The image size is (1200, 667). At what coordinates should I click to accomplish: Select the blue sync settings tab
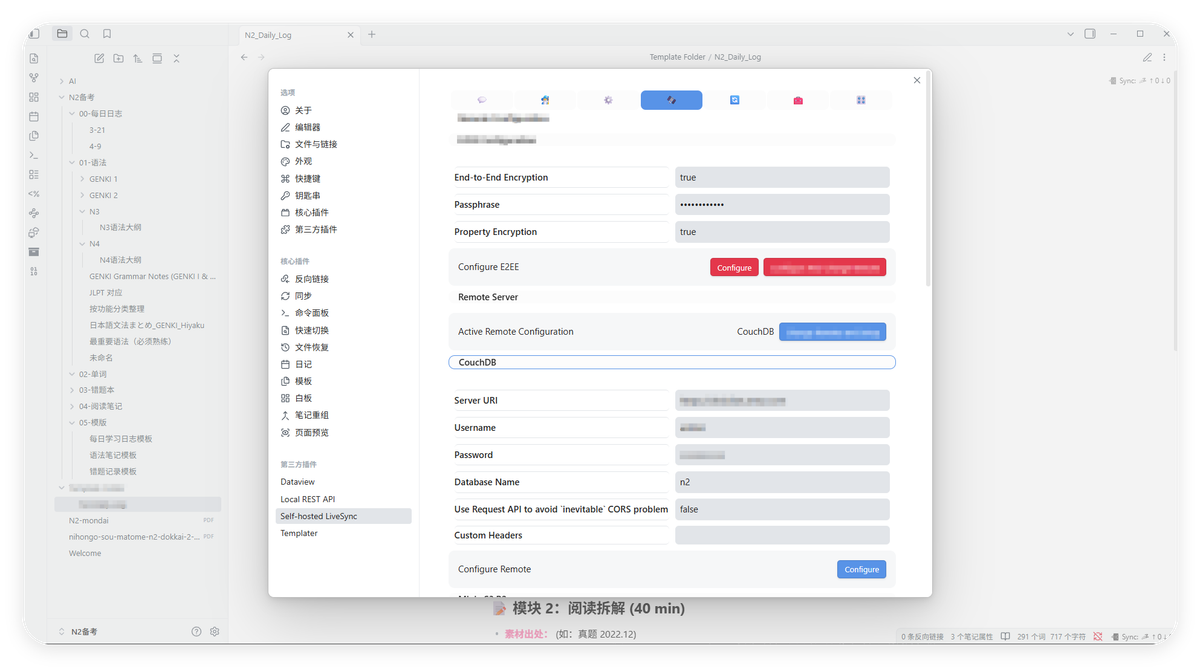point(734,100)
